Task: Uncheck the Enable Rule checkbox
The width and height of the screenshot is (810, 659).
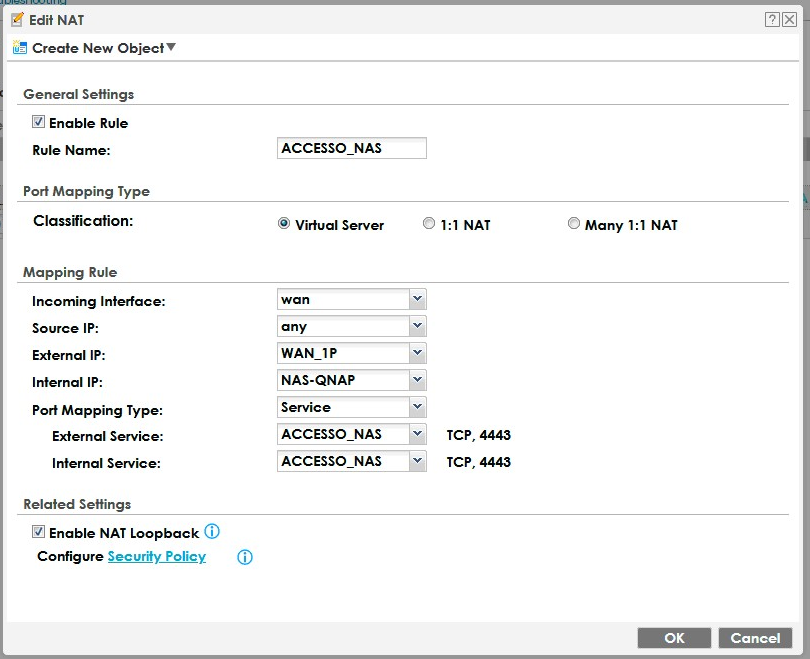Action: coord(37,122)
